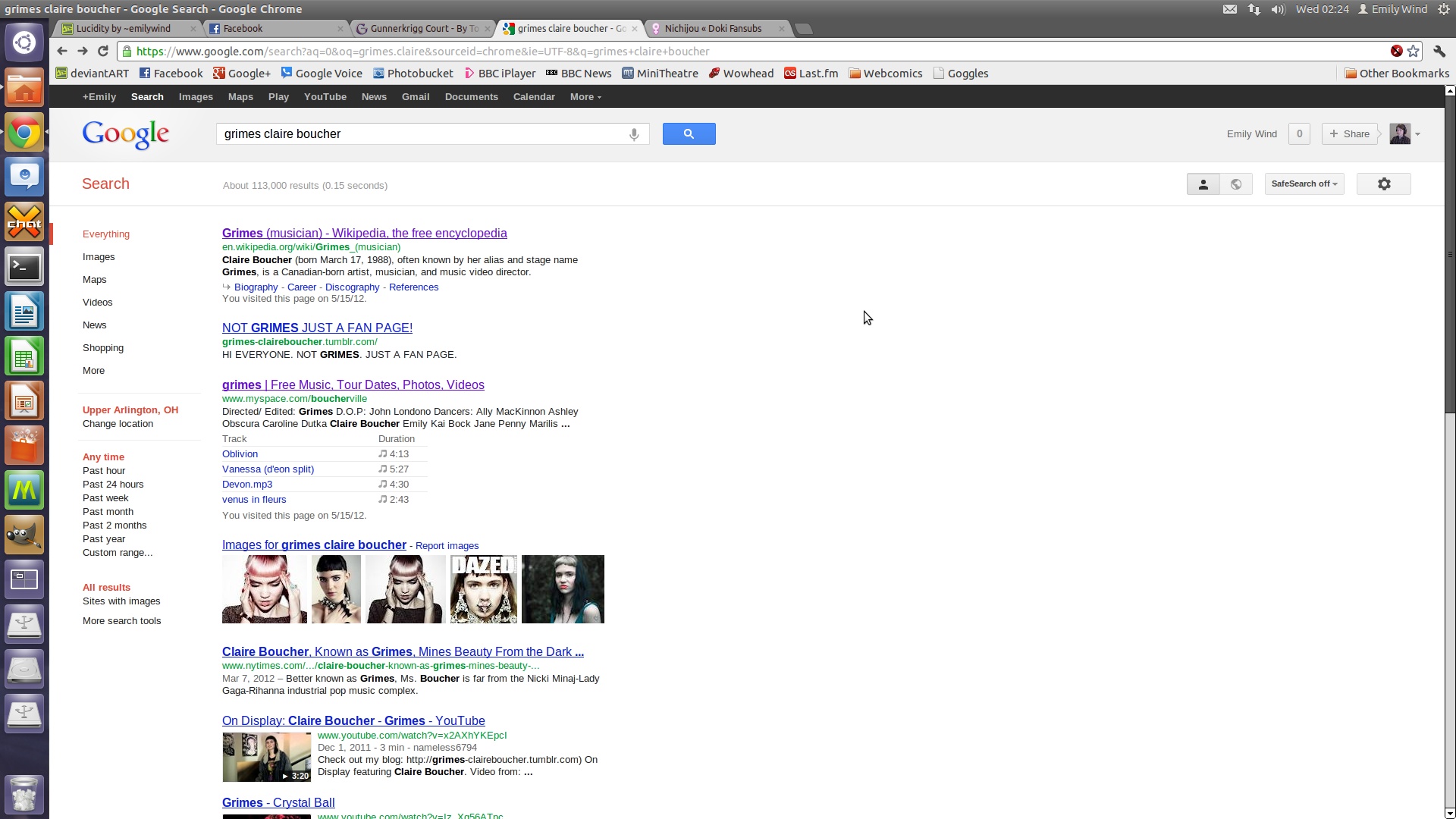1456x819 pixels.
Task: Launch Terminal from the Ubuntu launcher
Action: [24, 268]
